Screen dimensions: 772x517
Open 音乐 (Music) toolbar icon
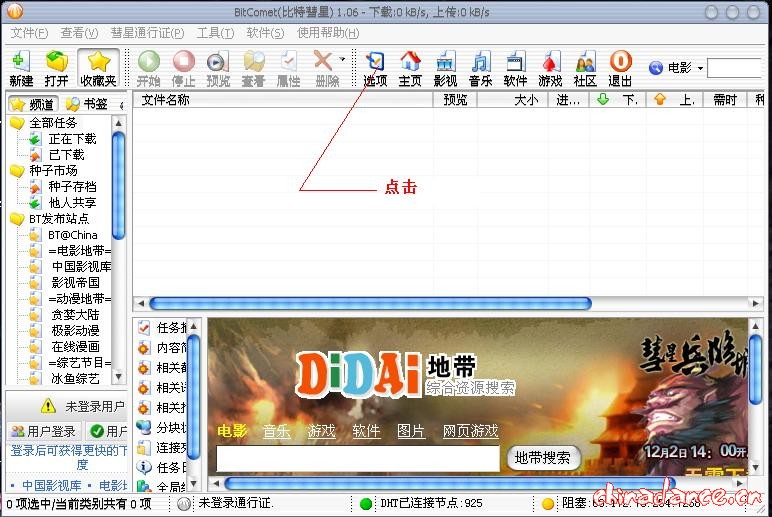tap(481, 68)
